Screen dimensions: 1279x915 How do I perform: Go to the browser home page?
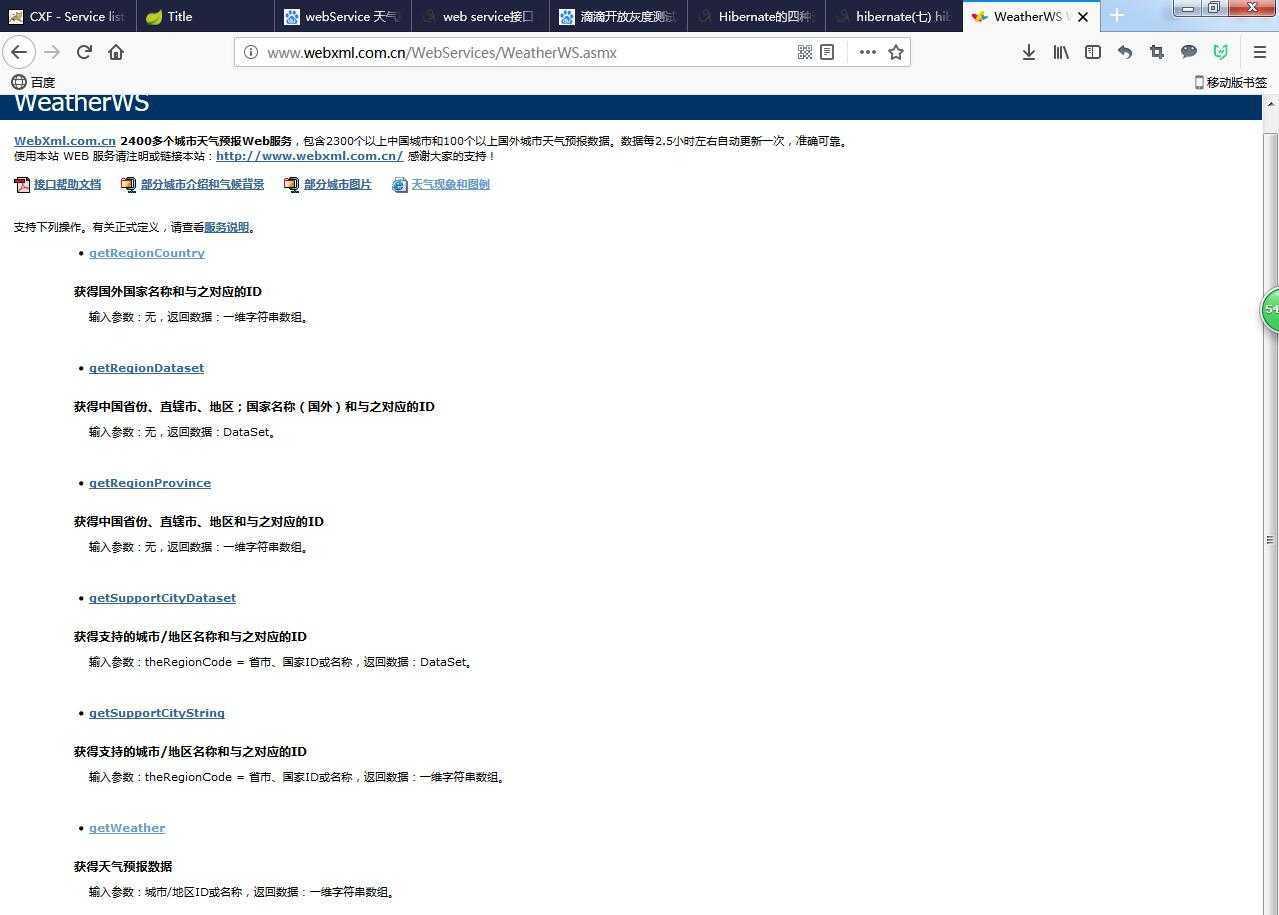click(x=116, y=52)
